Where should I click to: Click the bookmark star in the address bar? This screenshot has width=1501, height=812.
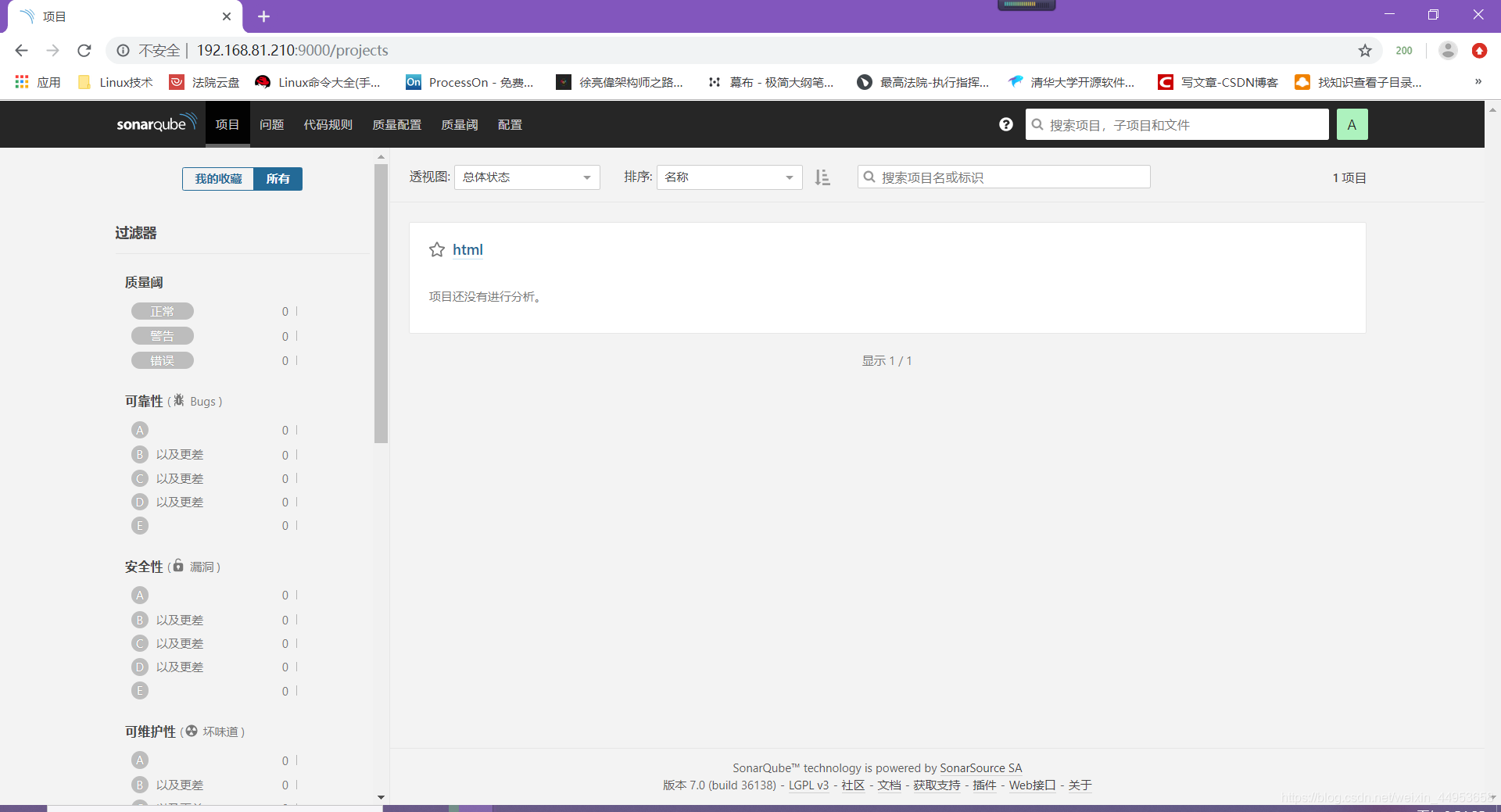[1365, 50]
